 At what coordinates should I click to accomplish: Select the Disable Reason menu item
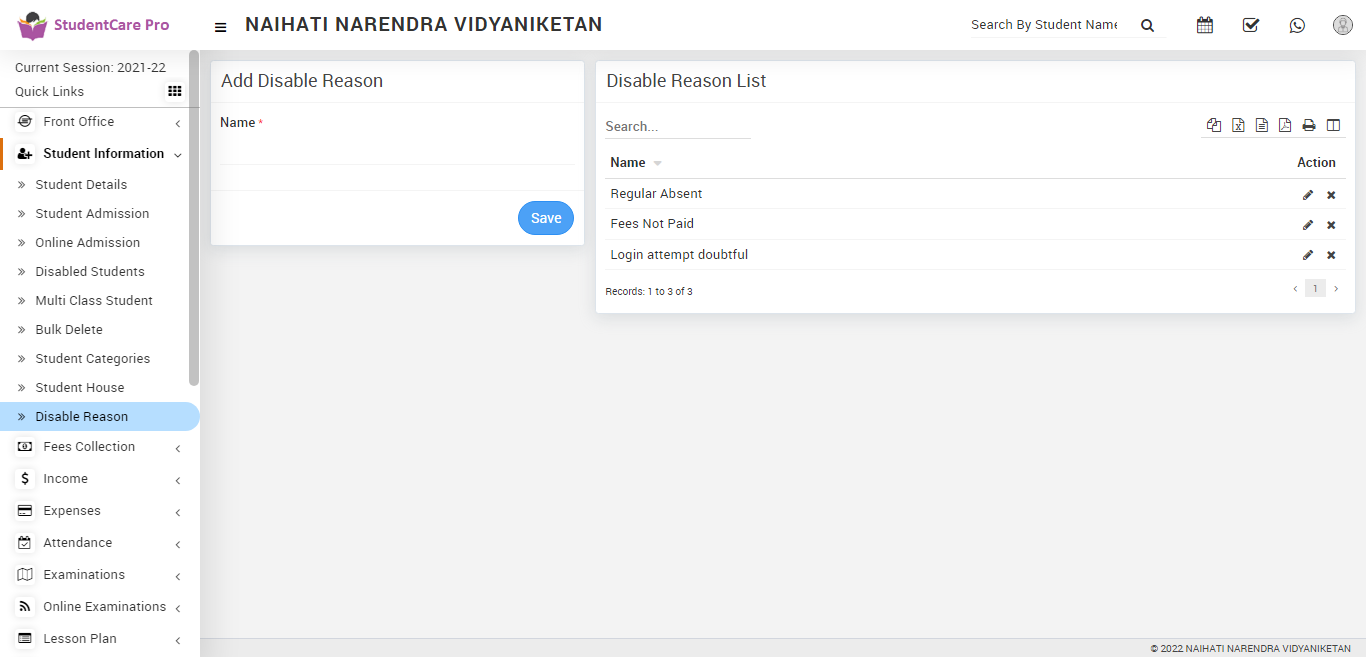pos(100,416)
